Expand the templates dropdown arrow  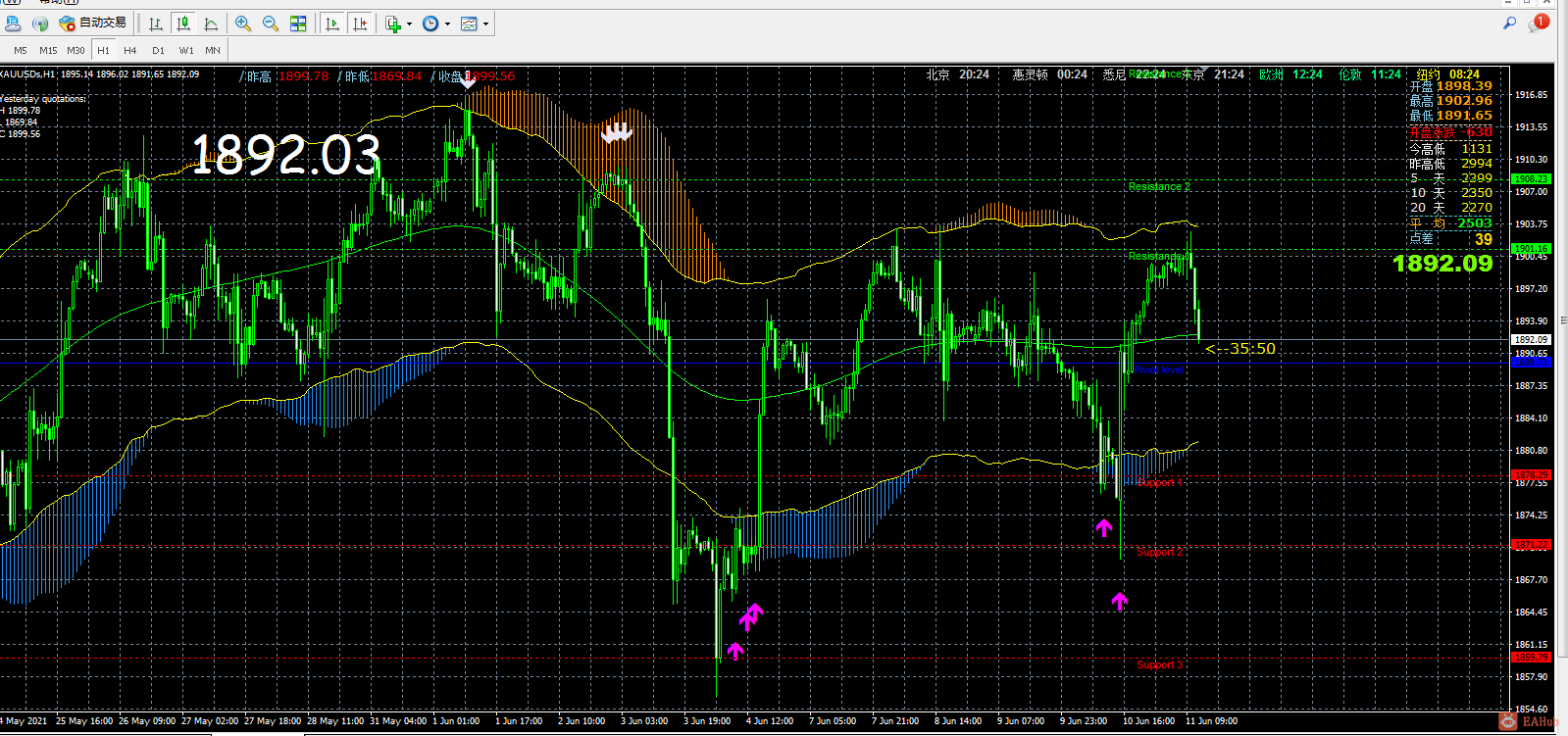pos(486,24)
